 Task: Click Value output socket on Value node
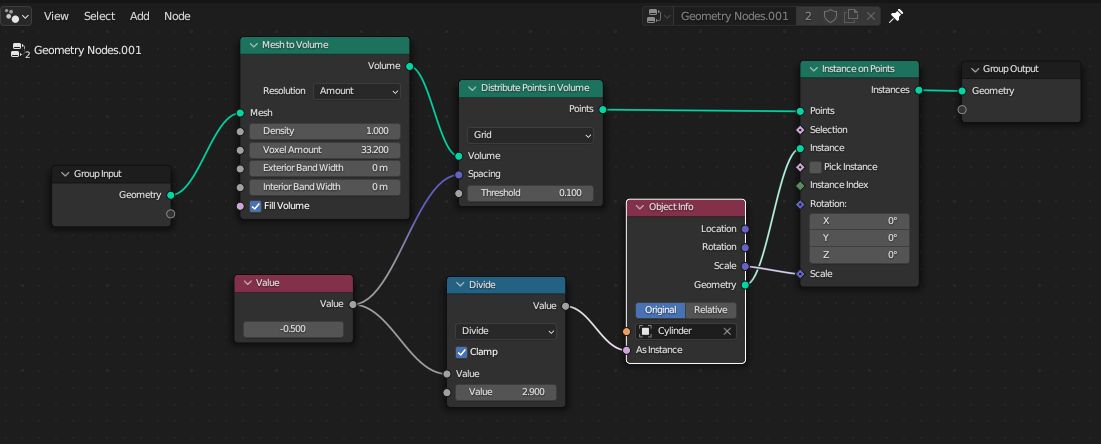(x=352, y=304)
